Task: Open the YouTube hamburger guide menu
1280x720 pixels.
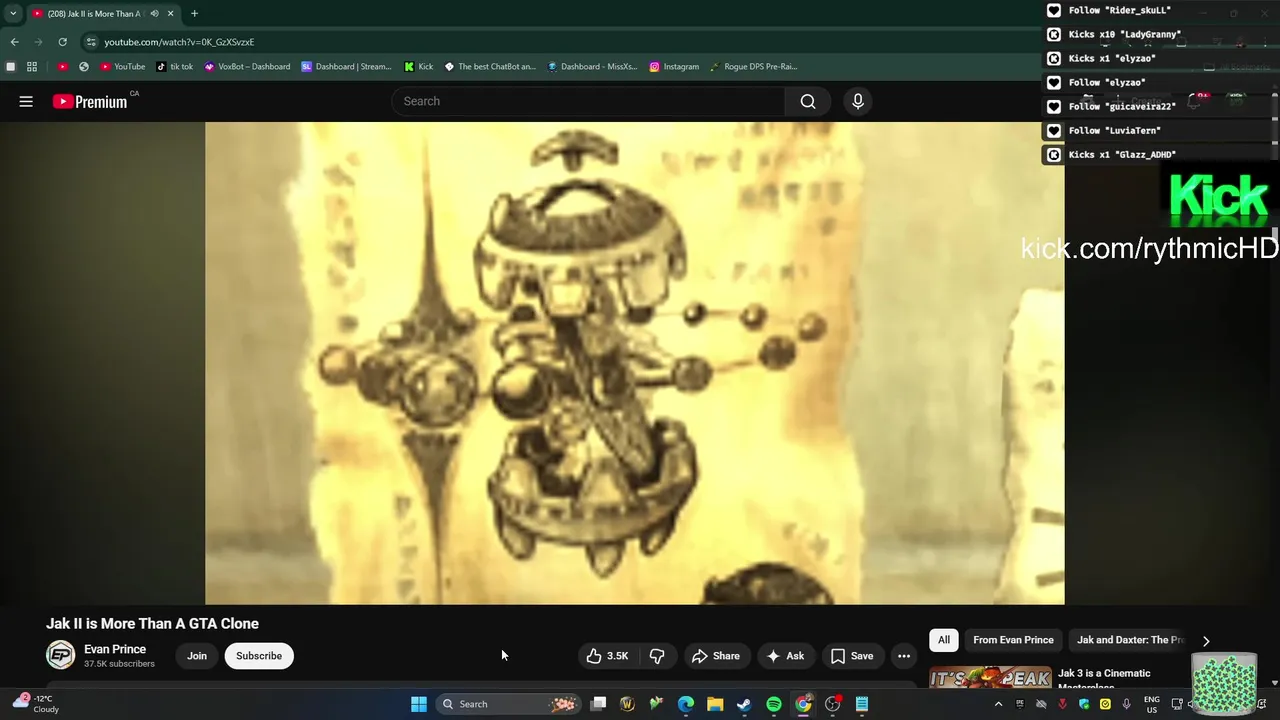Action: tap(26, 101)
